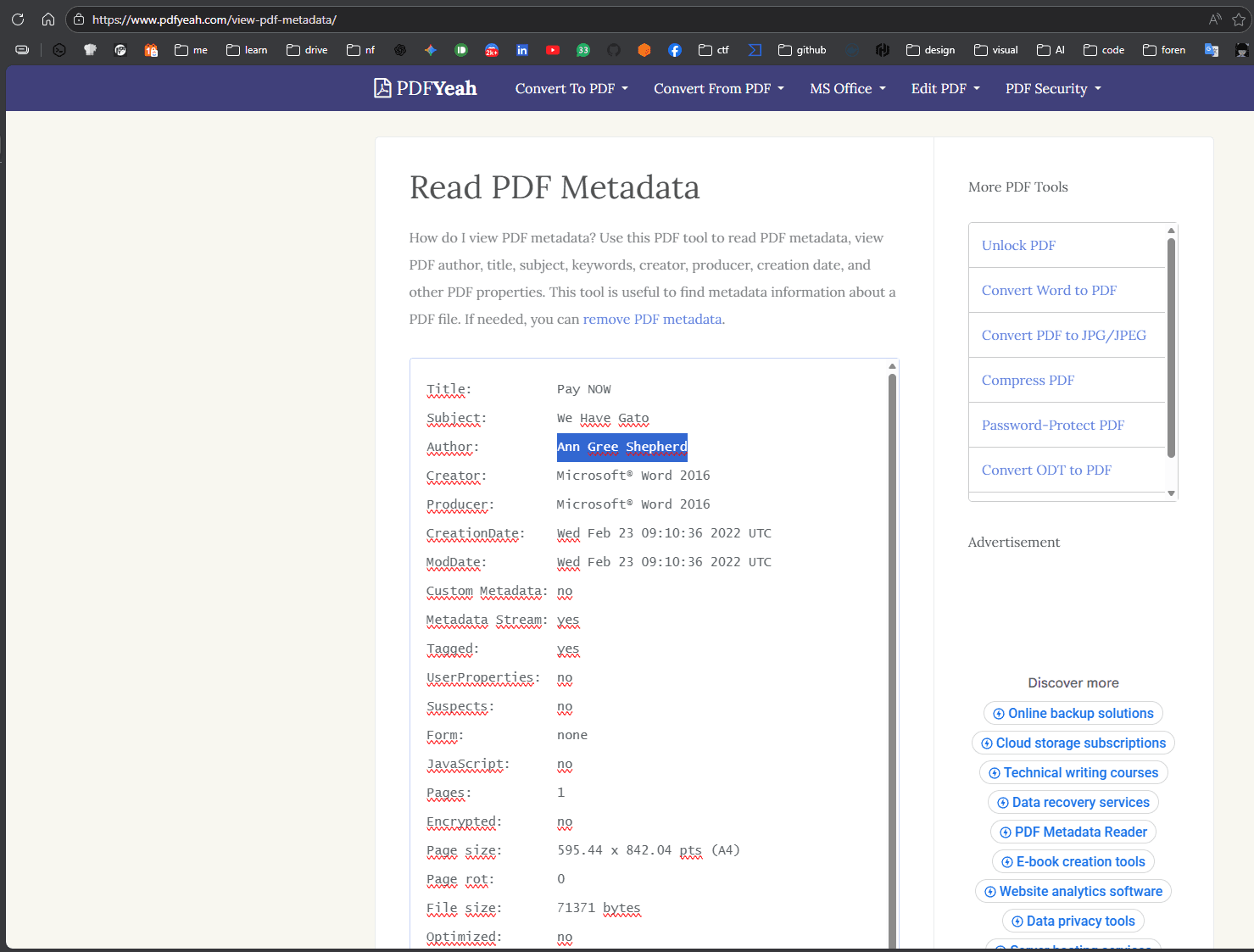Image resolution: width=1254 pixels, height=952 pixels.
Task: Open the MS Office menu
Action: click(x=847, y=88)
